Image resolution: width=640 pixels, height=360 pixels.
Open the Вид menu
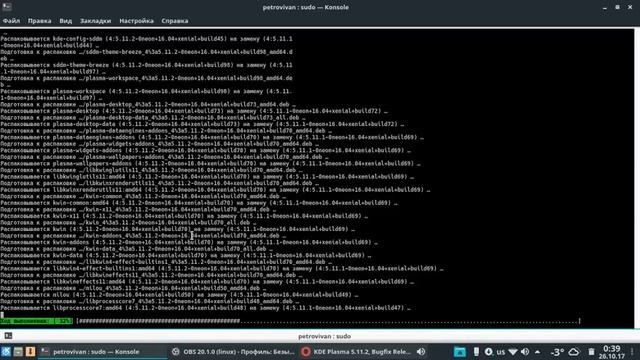(x=65, y=21)
